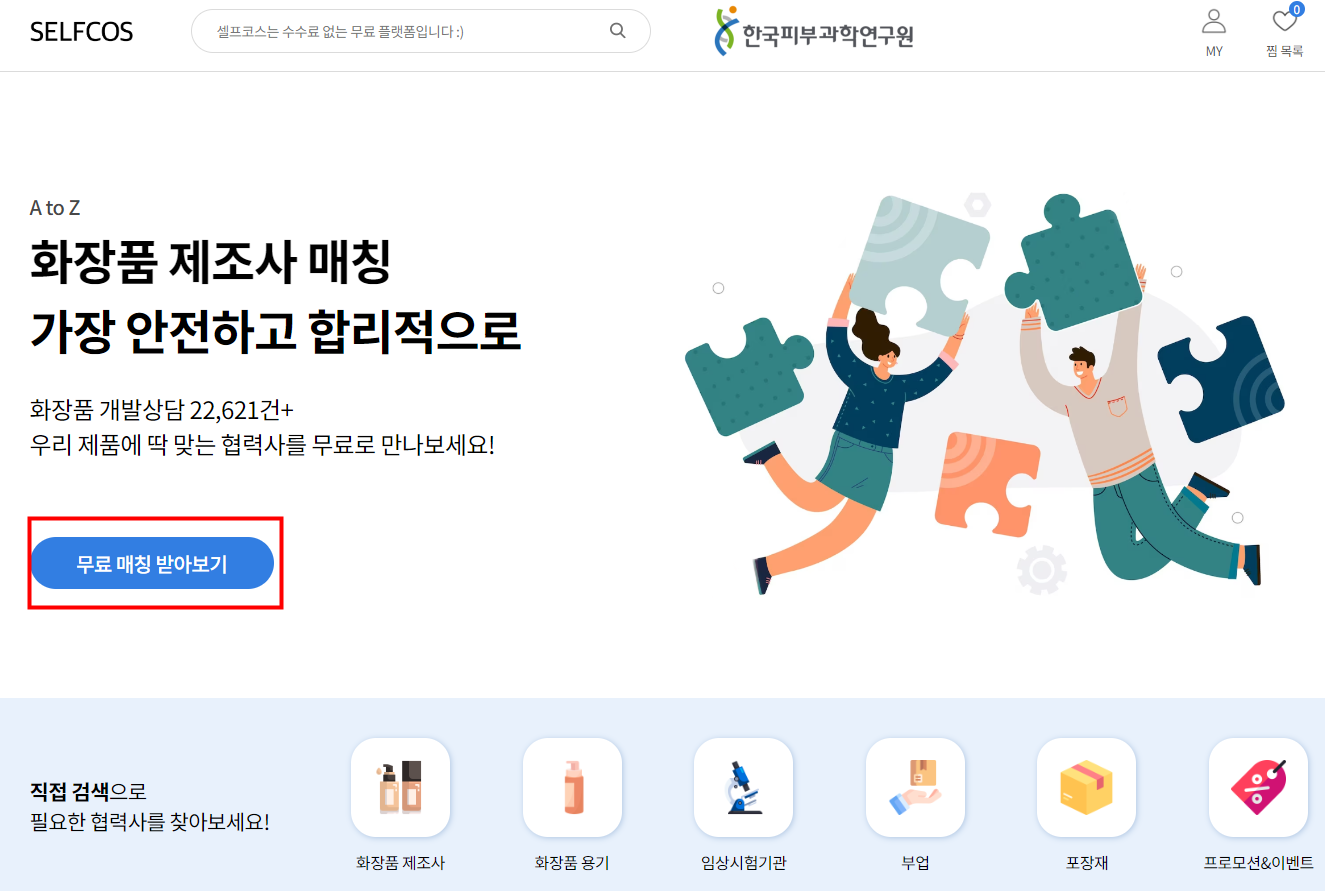Open the MY profile icon
The image size is (1325, 891).
click(1214, 21)
